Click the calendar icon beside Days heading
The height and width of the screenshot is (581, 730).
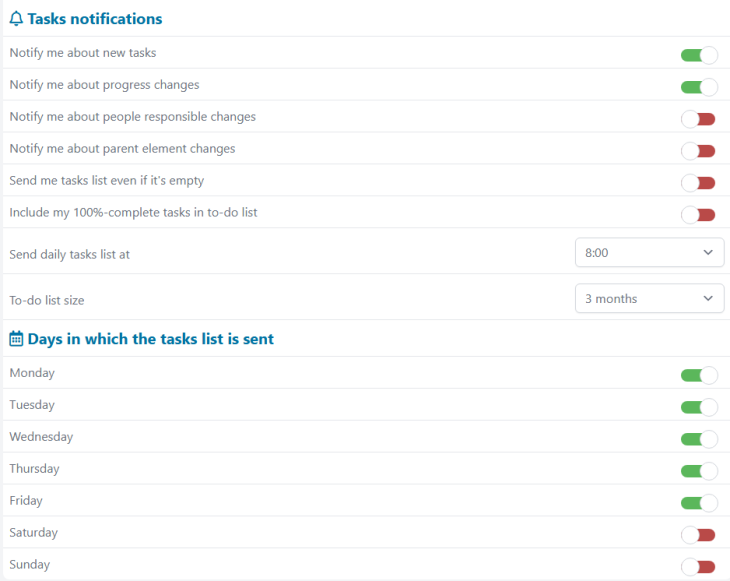tap(16, 339)
